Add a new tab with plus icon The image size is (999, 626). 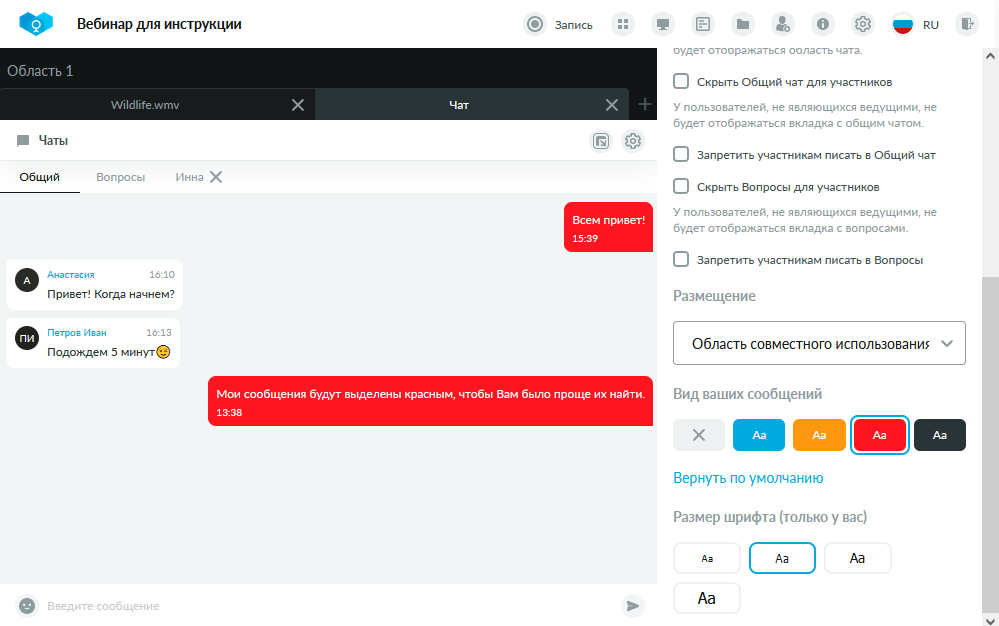pos(645,104)
